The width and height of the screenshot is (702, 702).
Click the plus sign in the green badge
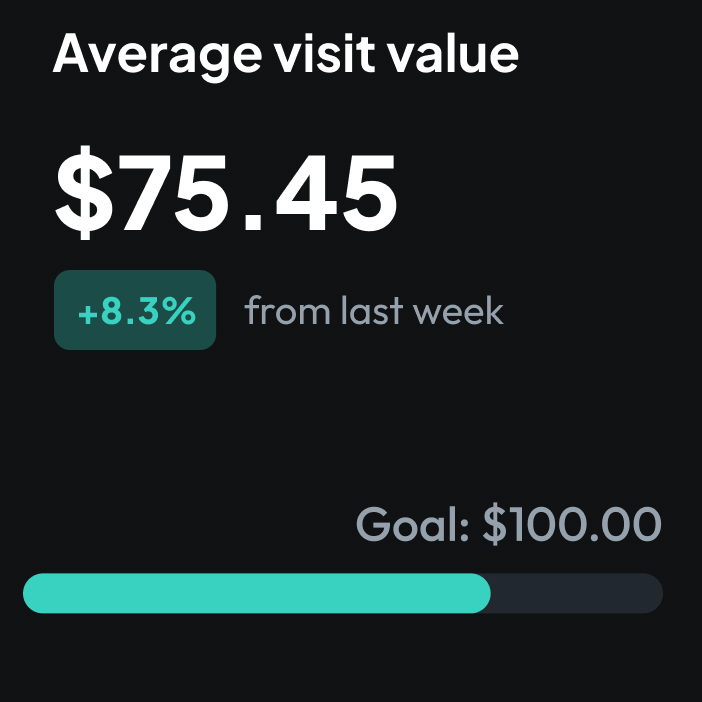tap(88, 314)
